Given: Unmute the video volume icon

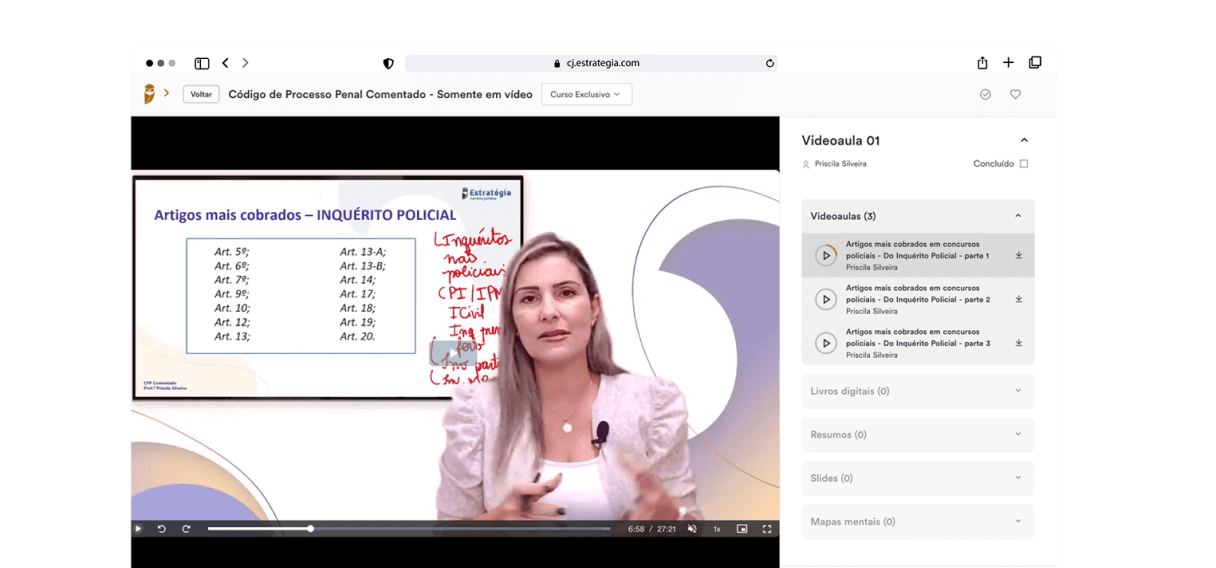Looking at the screenshot, I should coord(692,529).
